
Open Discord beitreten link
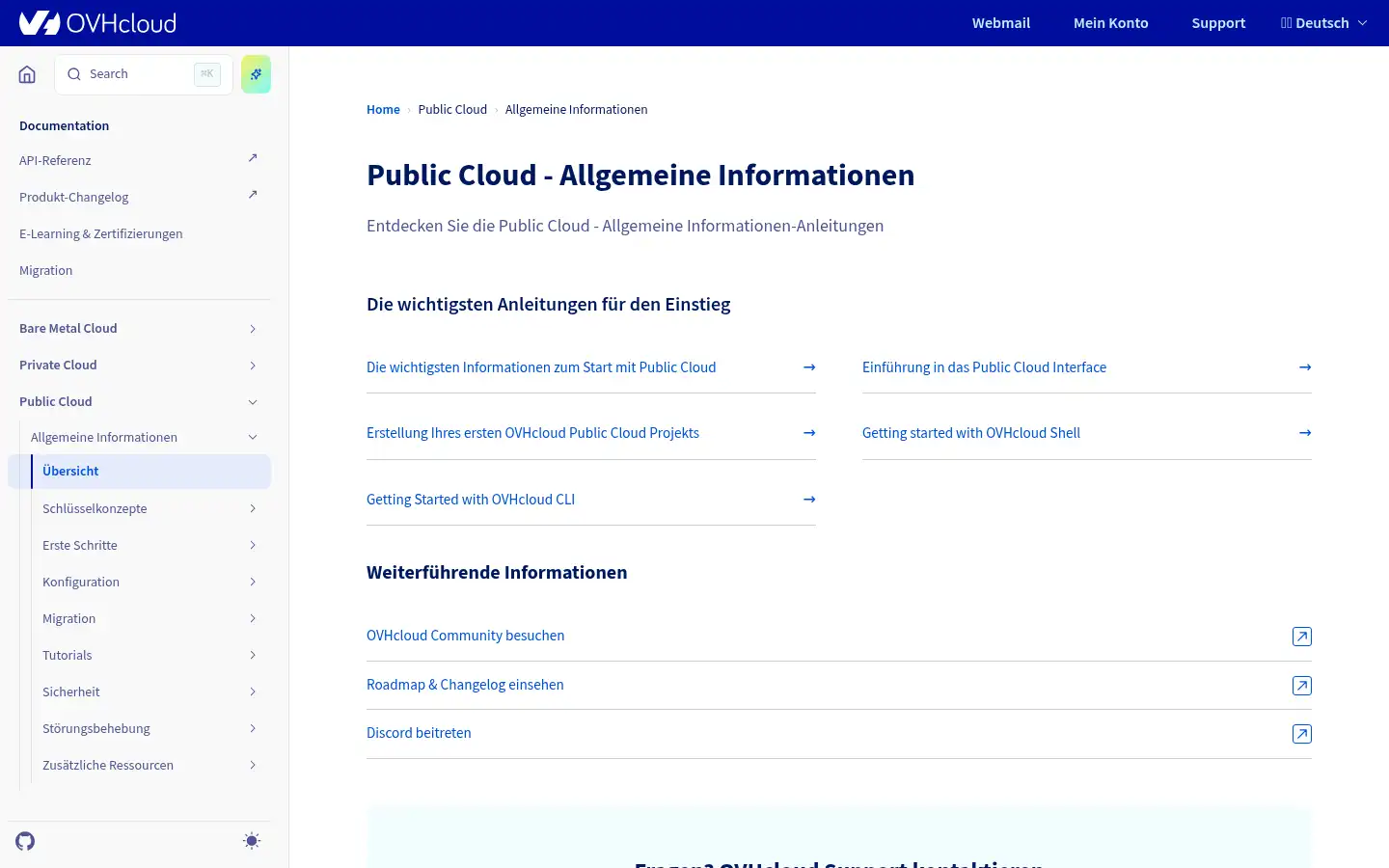pos(419,733)
